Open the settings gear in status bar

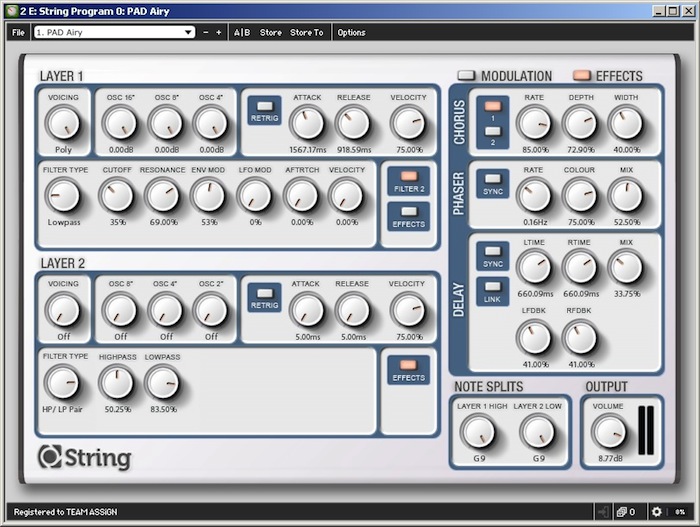pos(656,512)
